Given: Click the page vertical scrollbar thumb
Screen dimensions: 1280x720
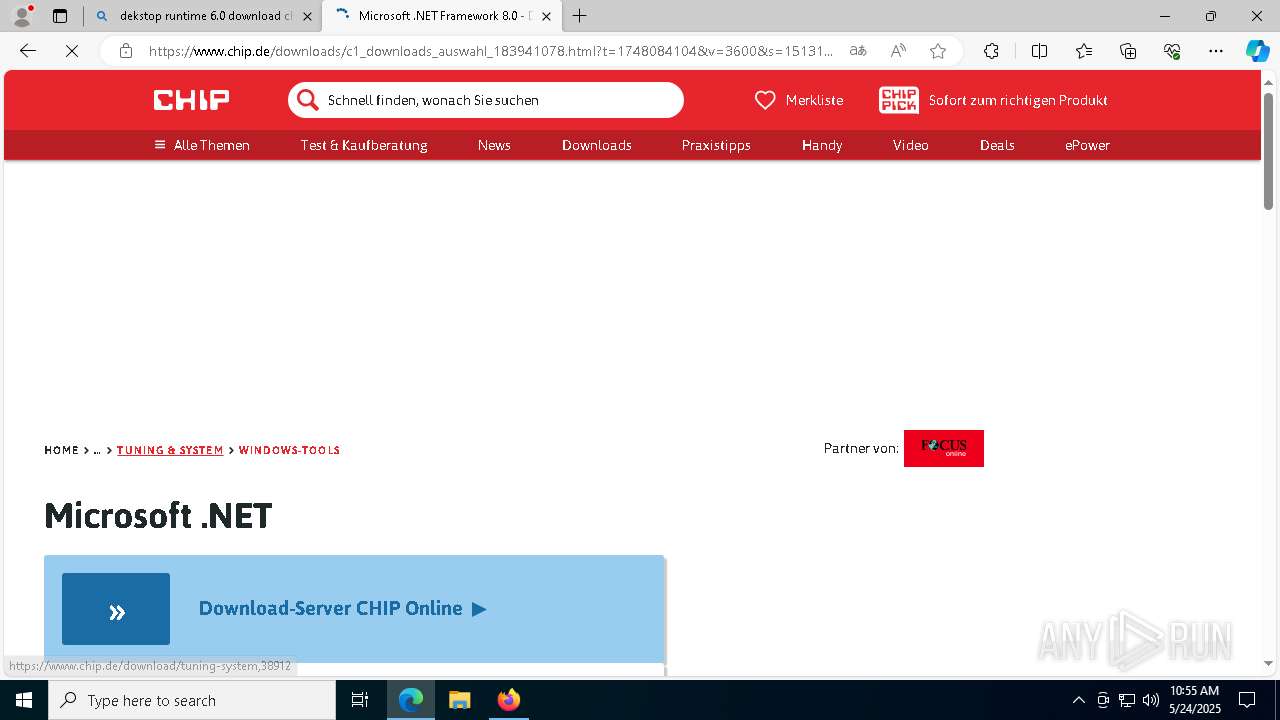Looking at the screenshot, I should tap(1268, 150).
